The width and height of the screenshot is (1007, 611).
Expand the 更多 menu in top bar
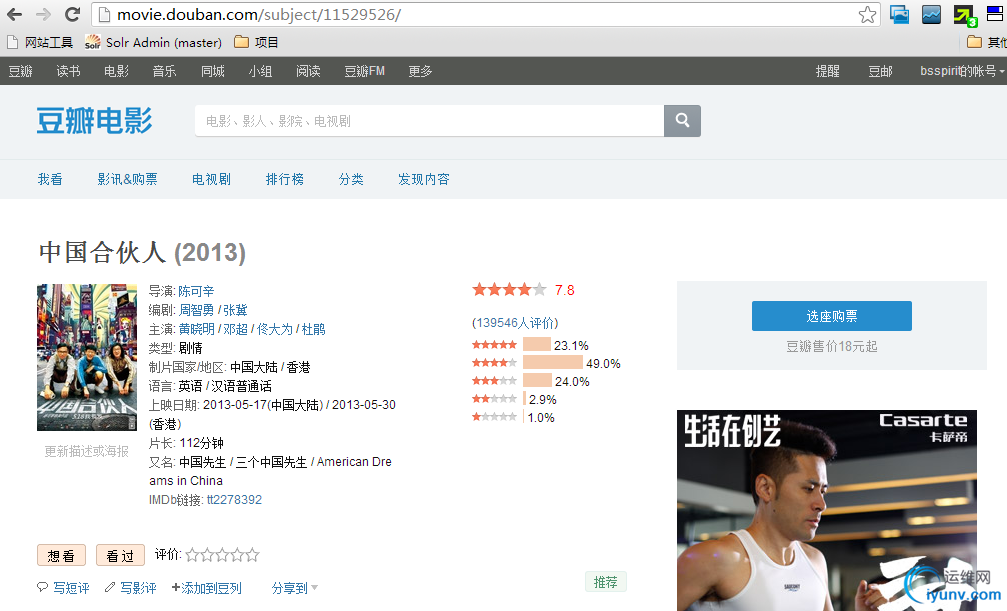(x=420, y=71)
